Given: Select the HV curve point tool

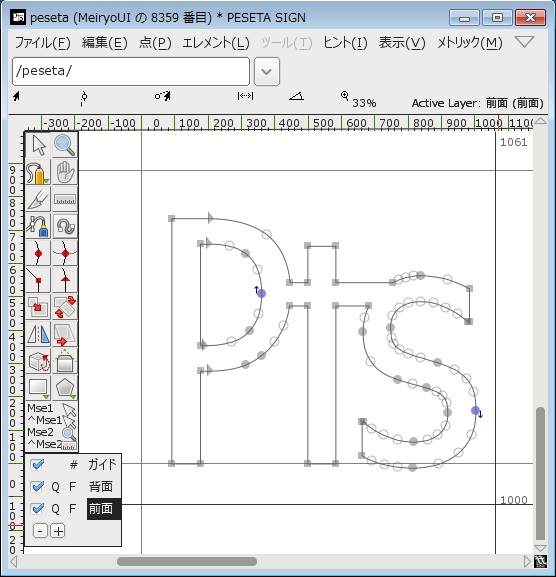Looking at the screenshot, I should tap(65, 253).
